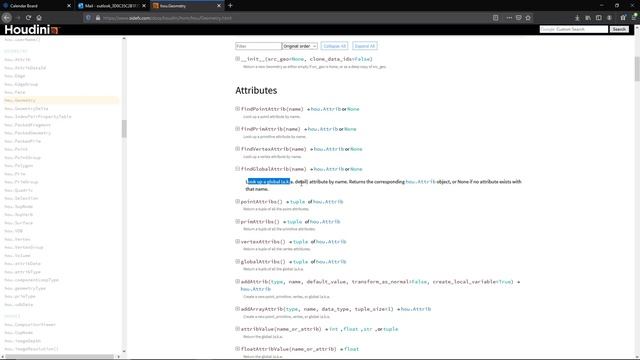Open the Library toolbar icon
This screenshot has height=360, width=640.
point(588,18)
